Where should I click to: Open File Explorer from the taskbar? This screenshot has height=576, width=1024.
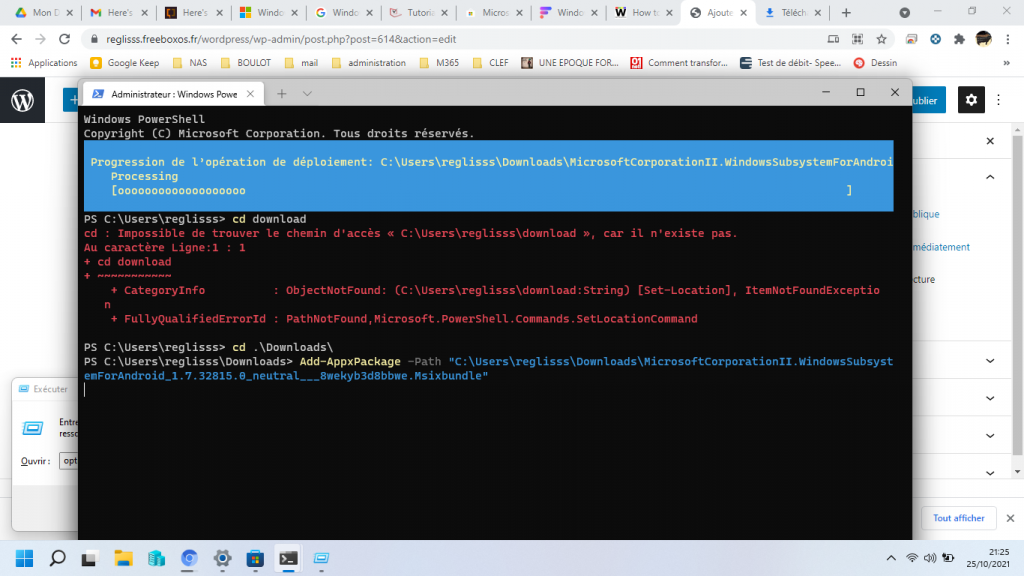pos(123,557)
